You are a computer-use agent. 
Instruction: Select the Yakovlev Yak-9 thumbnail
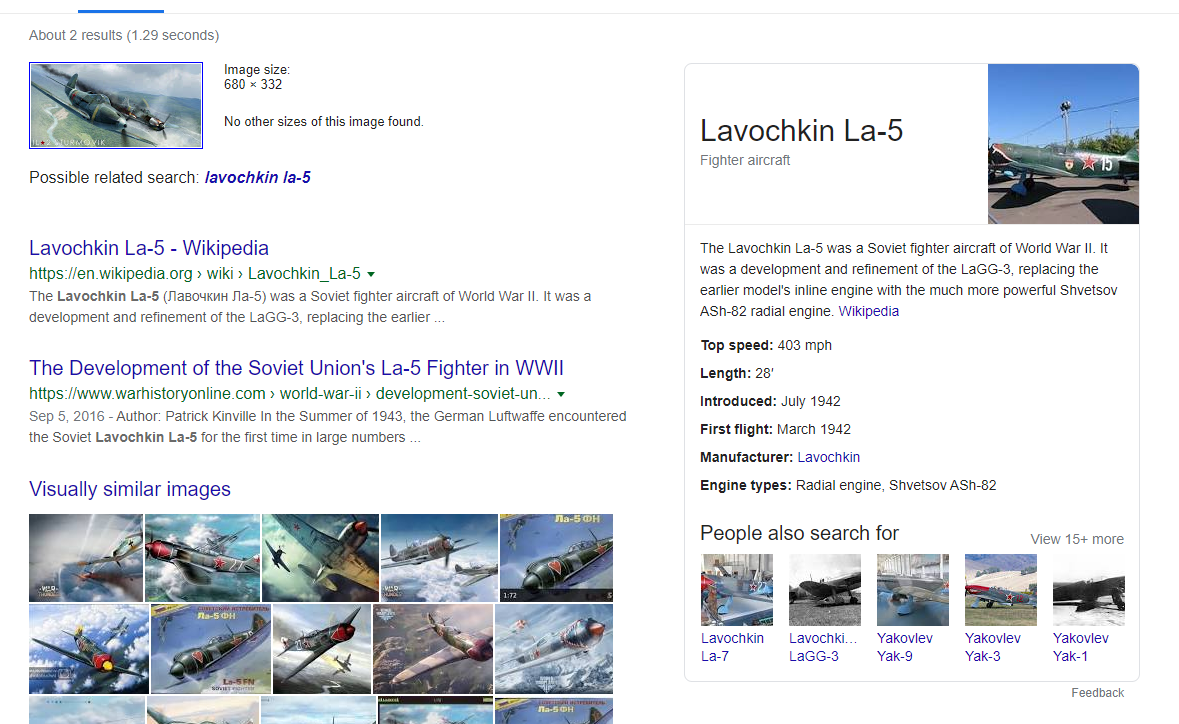(x=913, y=590)
